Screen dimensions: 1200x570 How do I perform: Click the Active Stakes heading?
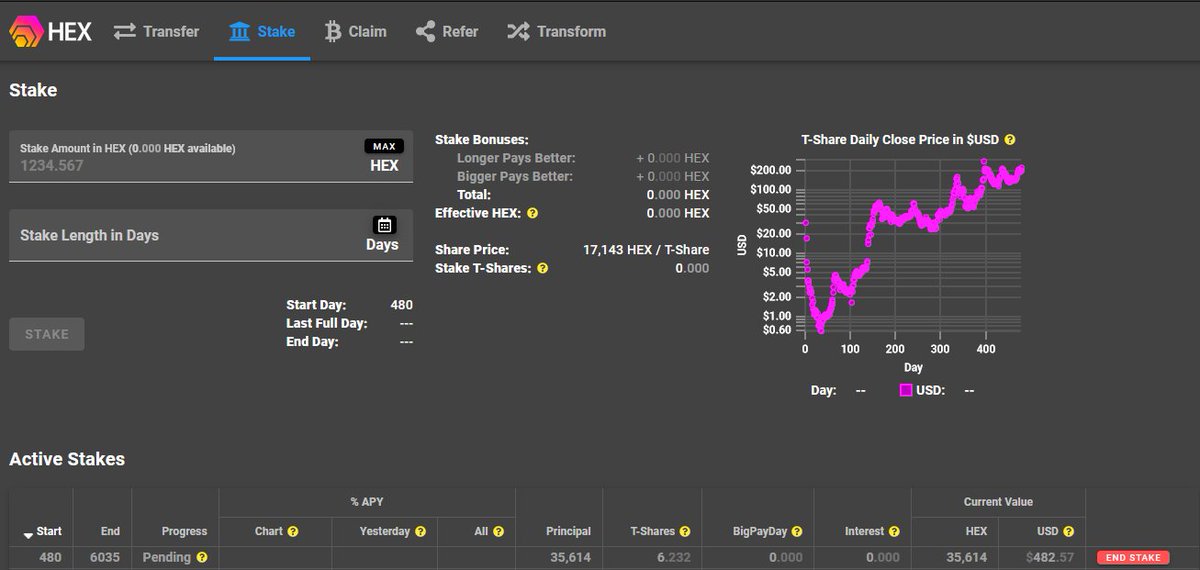click(x=67, y=459)
